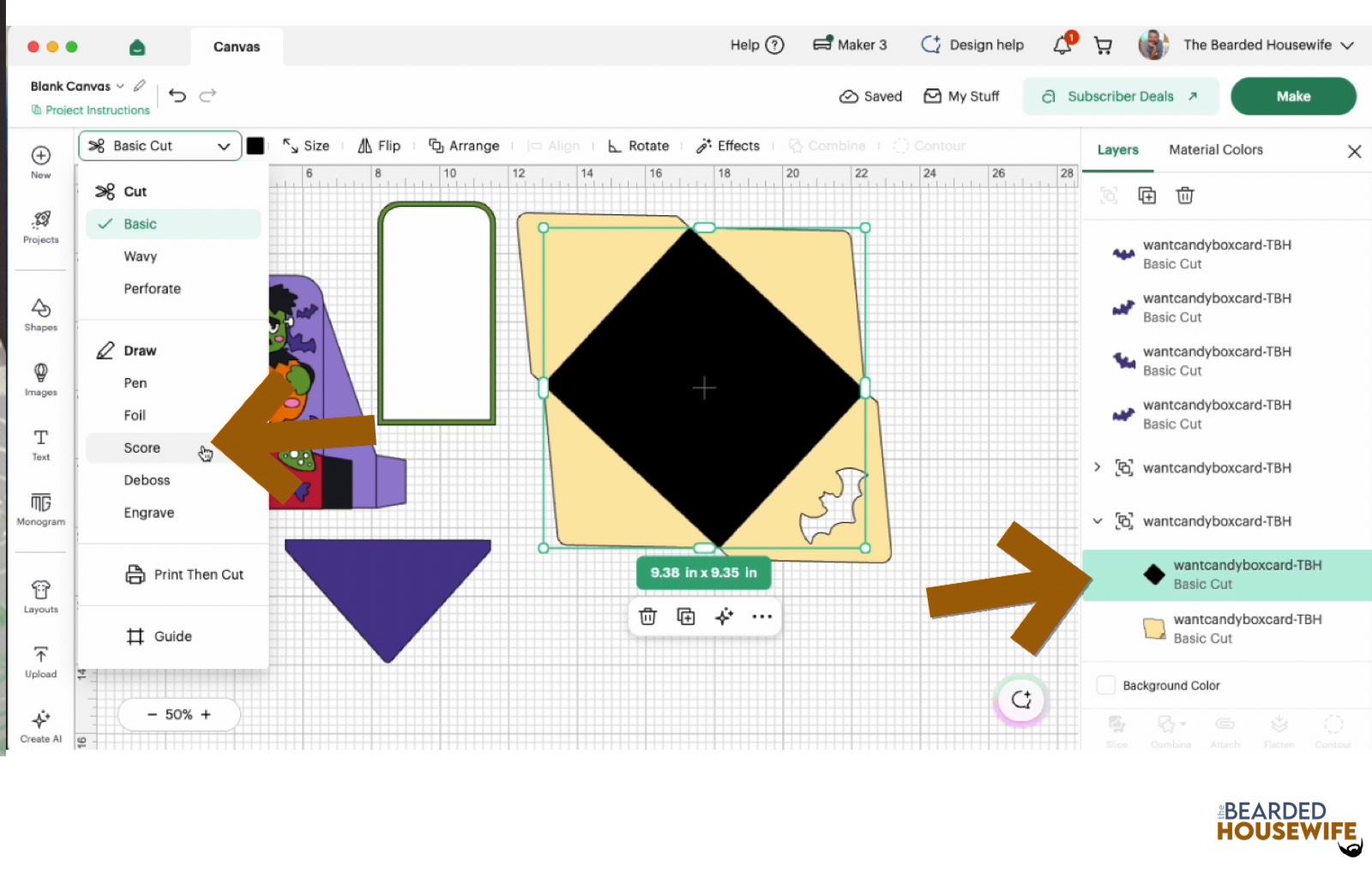
Task: Open the Projects panel icon
Action: 40,226
